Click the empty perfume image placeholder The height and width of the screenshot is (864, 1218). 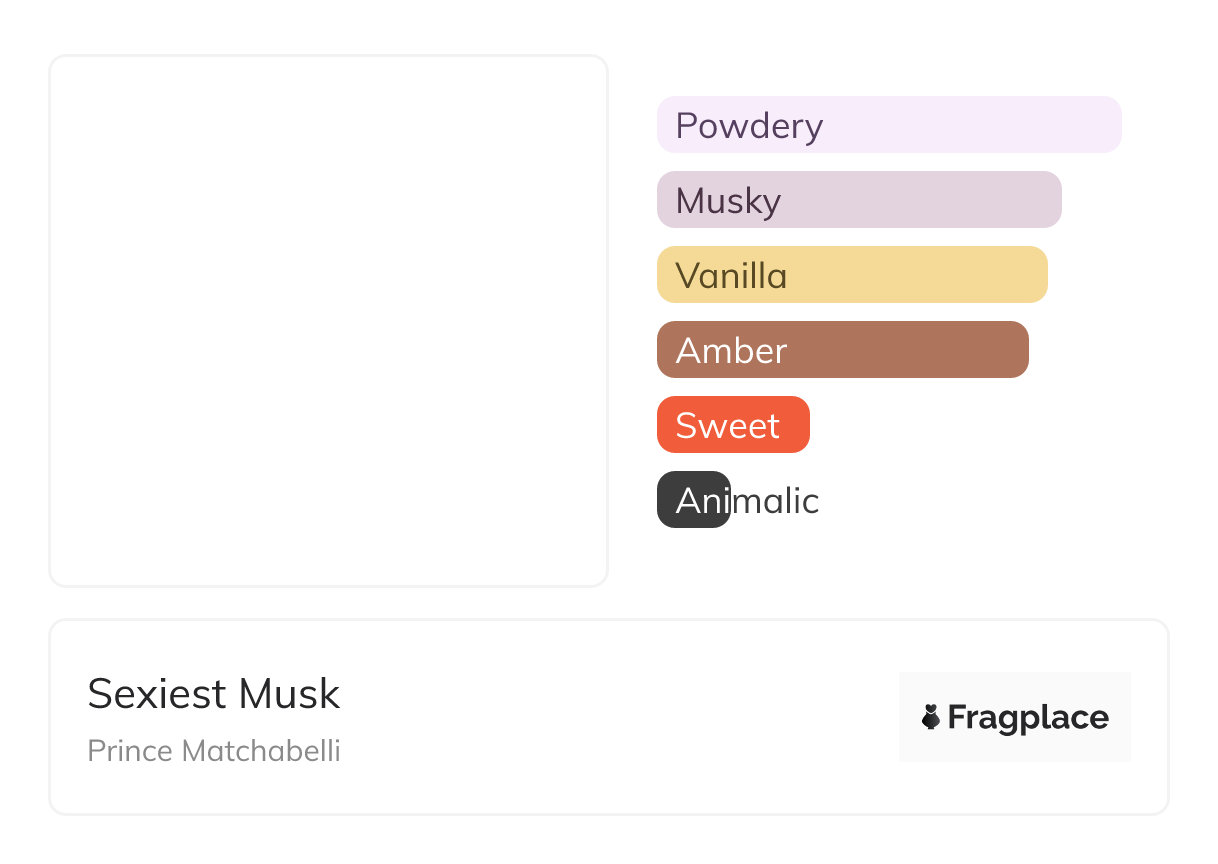(x=329, y=321)
